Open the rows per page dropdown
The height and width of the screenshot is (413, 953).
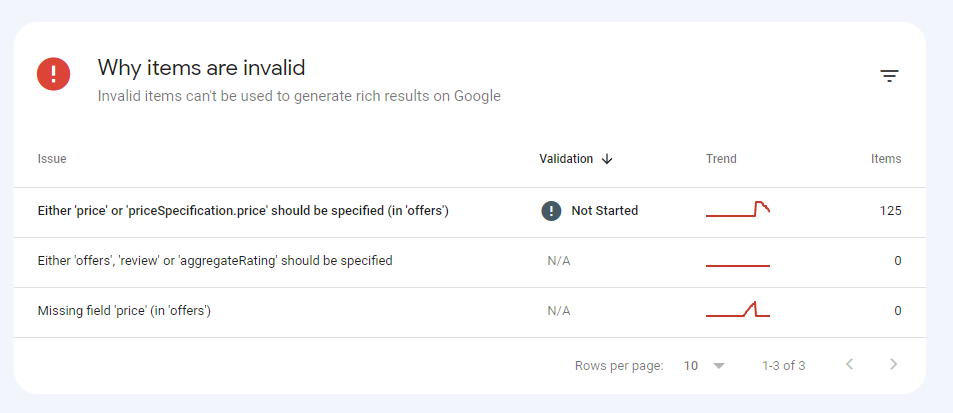[704, 366]
